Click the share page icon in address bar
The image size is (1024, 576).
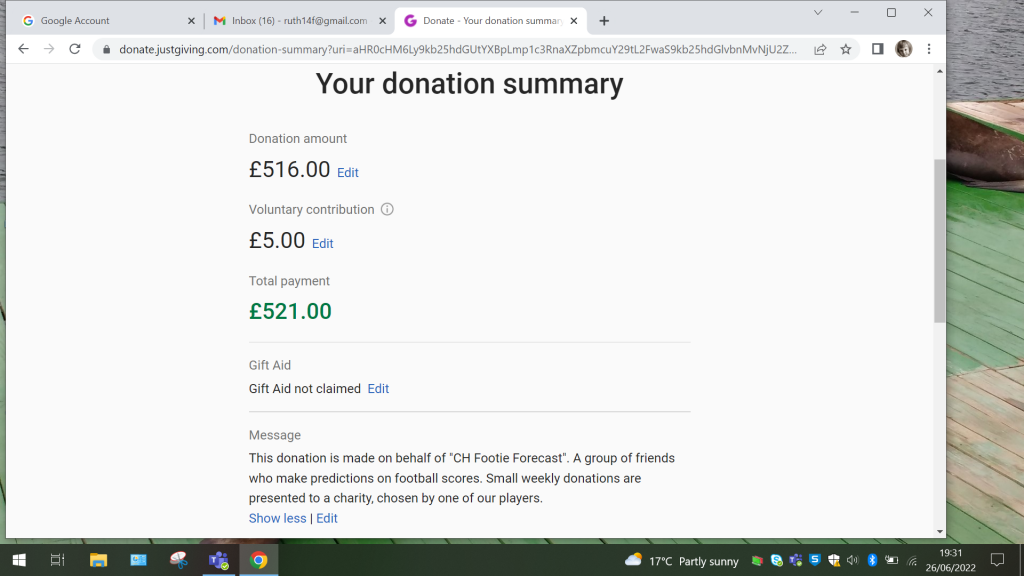click(820, 49)
